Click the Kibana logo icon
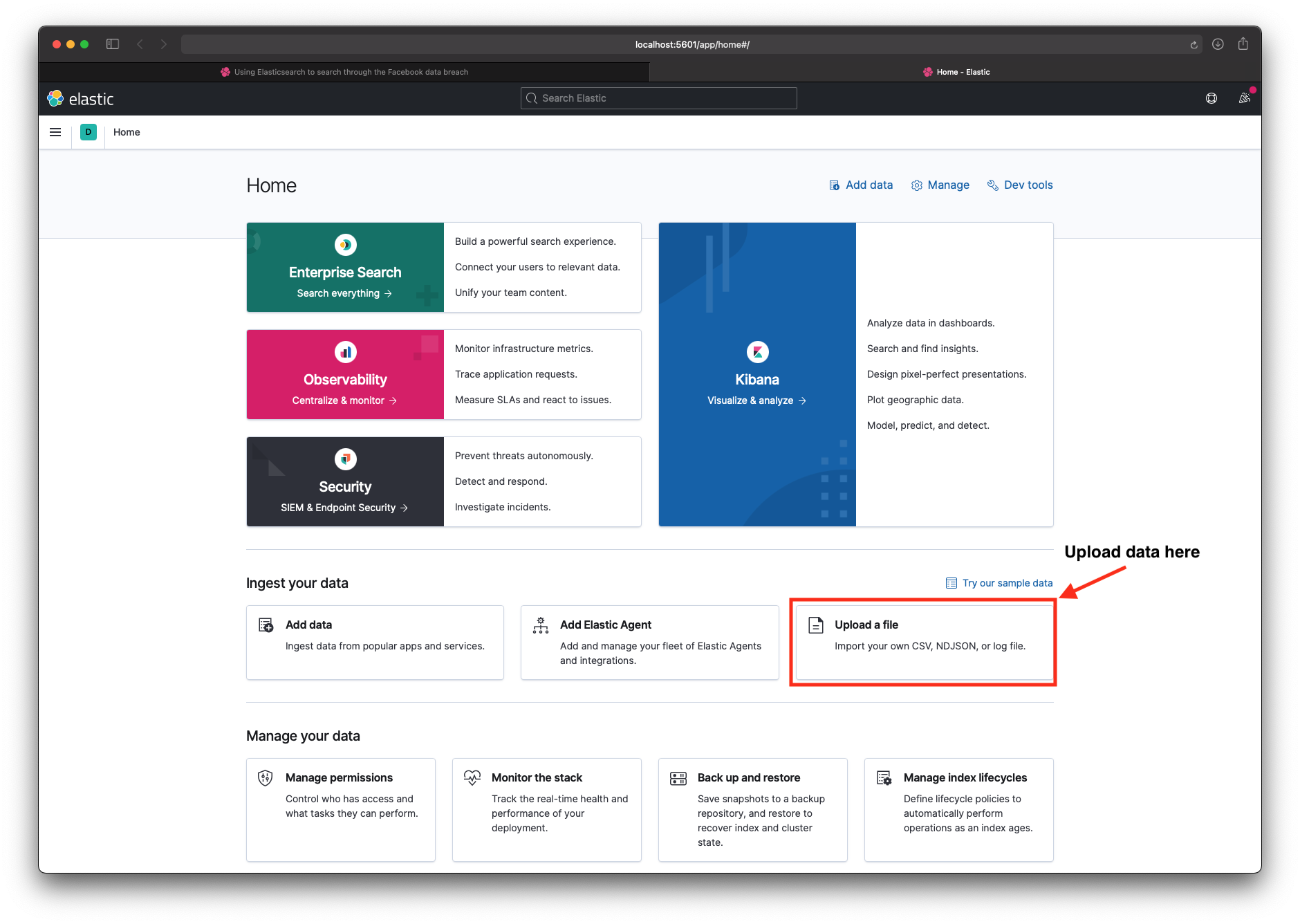Viewport: 1300px width, 924px height. [x=757, y=352]
